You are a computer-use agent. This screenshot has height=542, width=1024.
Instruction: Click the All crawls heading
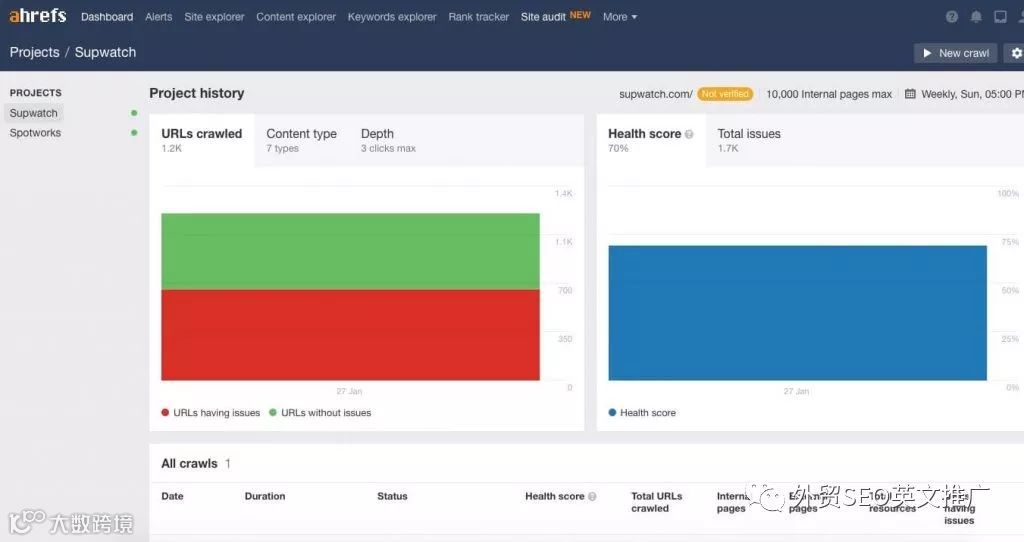189,464
